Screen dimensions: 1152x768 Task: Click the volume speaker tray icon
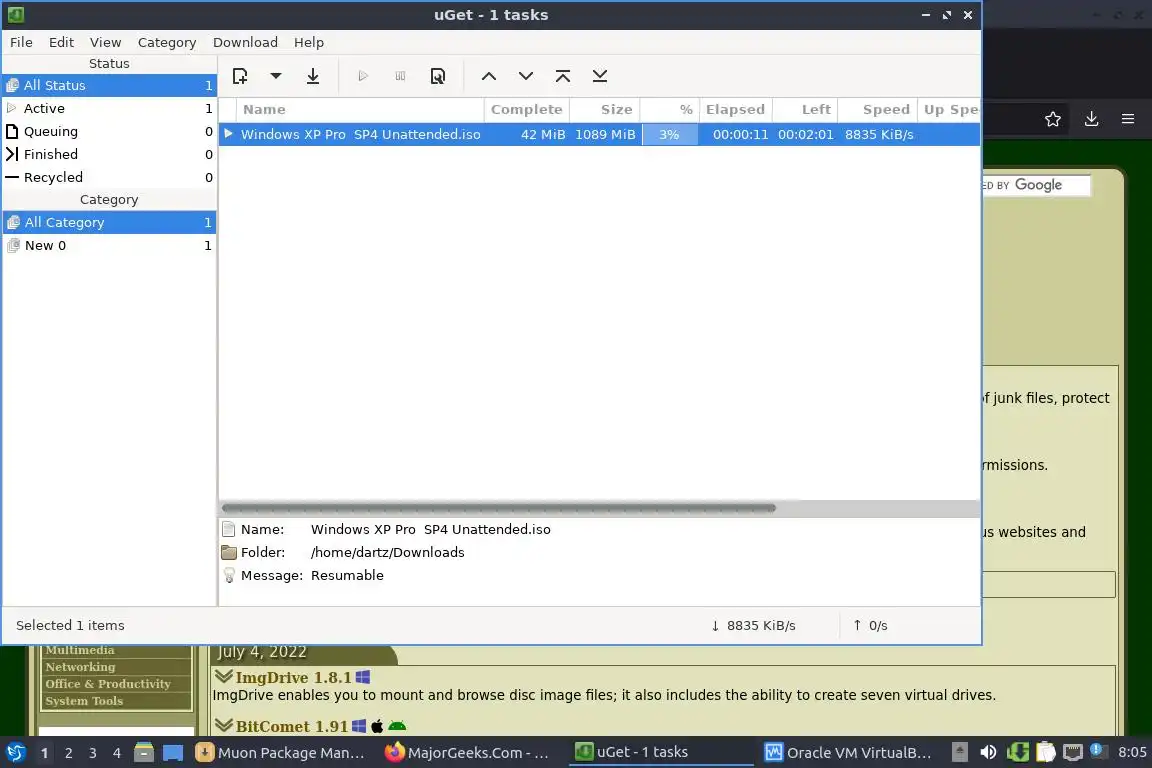pos(989,753)
